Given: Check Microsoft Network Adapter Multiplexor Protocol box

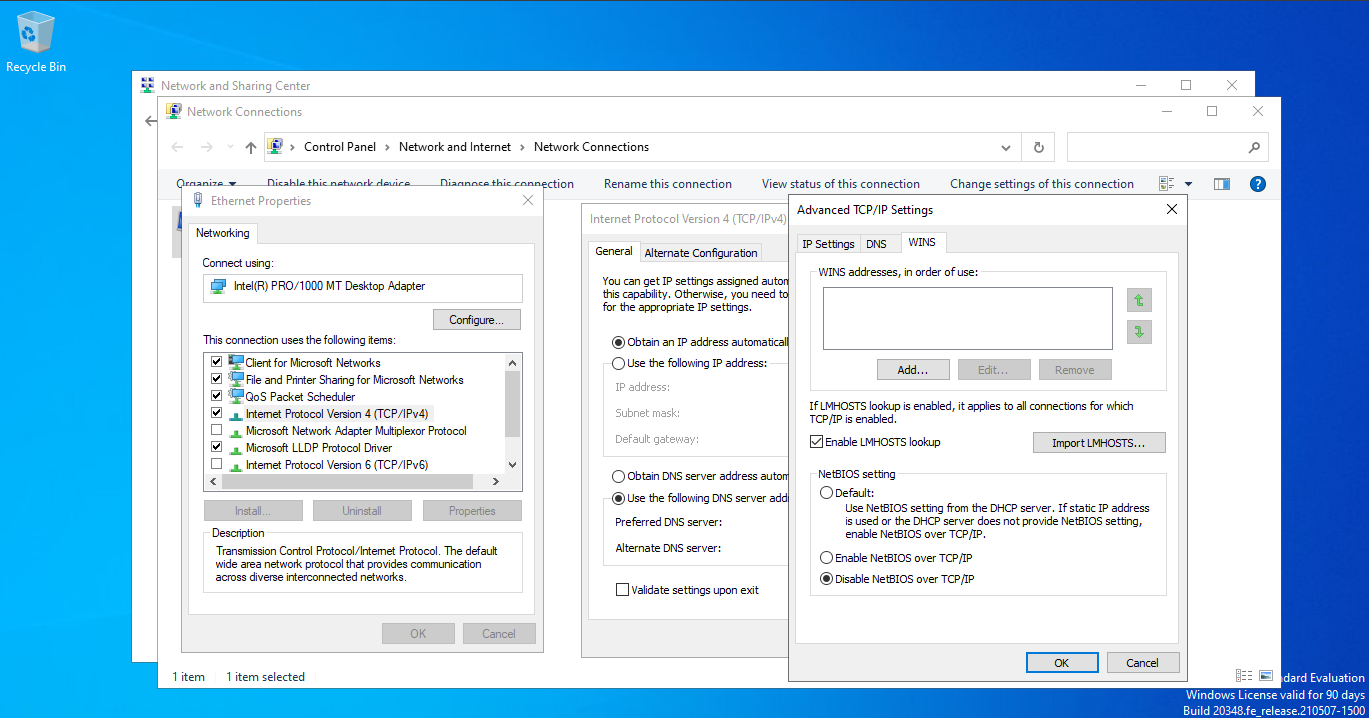Looking at the screenshot, I should point(216,431).
